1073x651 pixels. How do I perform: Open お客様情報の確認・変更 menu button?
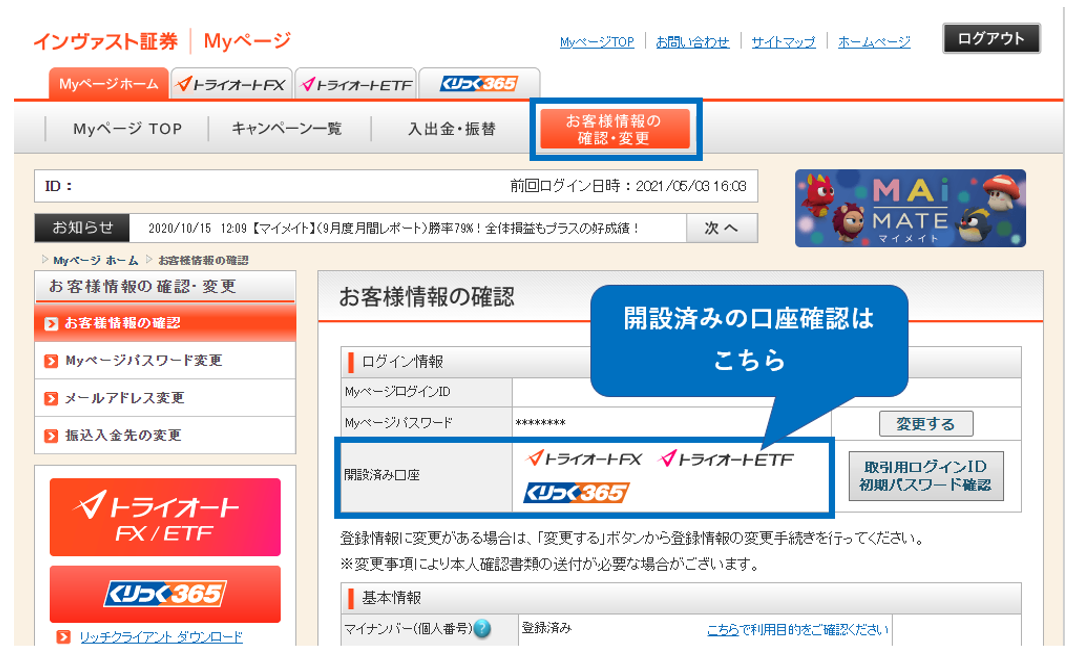point(615,129)
